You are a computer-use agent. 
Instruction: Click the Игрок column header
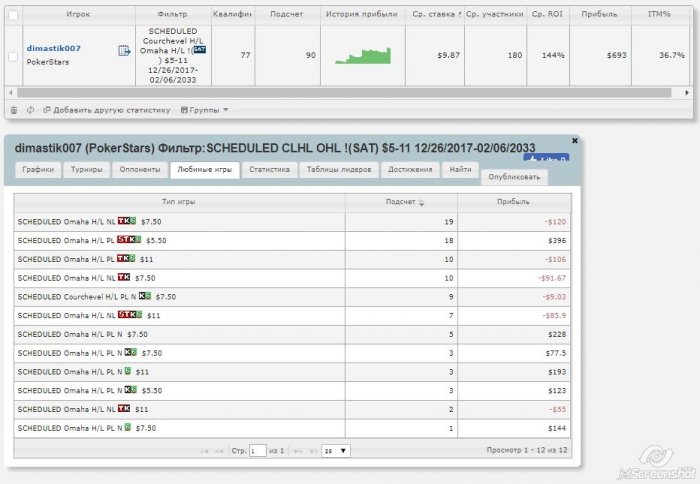79,14
